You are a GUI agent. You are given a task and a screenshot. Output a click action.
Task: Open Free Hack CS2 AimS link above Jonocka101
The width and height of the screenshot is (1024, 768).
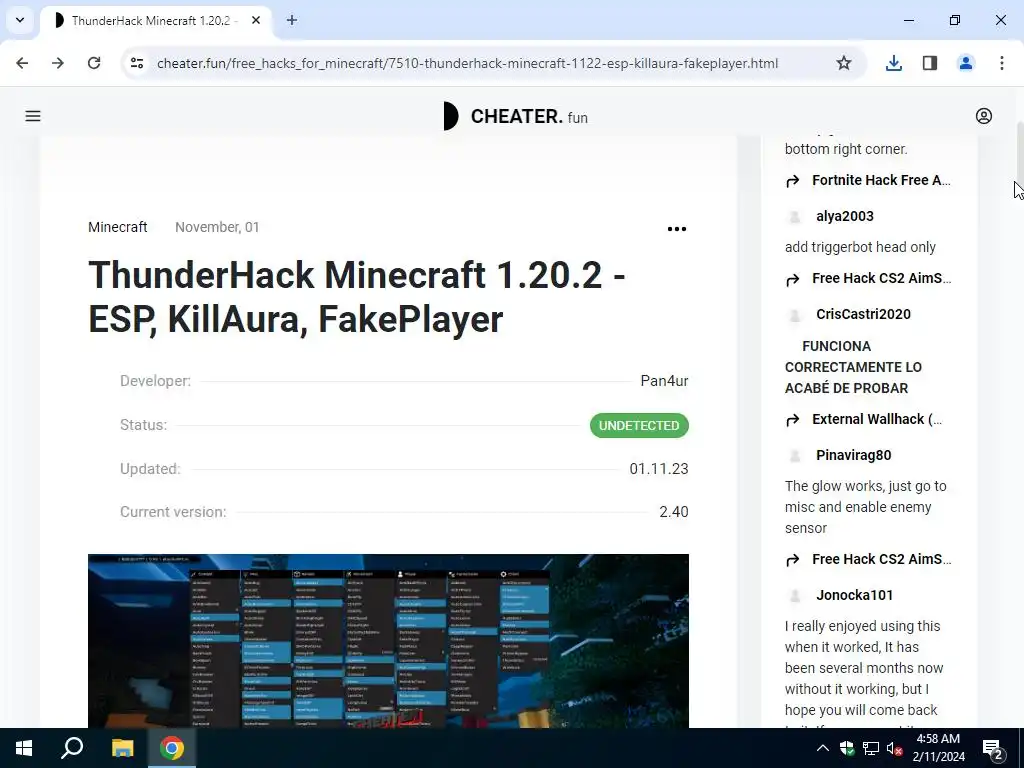[x=881, y=559]
